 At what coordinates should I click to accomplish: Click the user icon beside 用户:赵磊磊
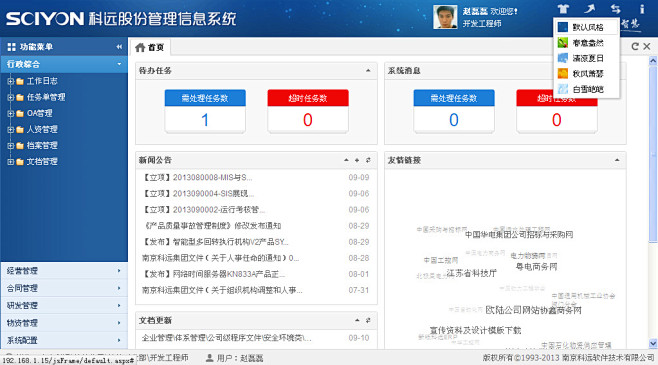click(x=209, y=358)
